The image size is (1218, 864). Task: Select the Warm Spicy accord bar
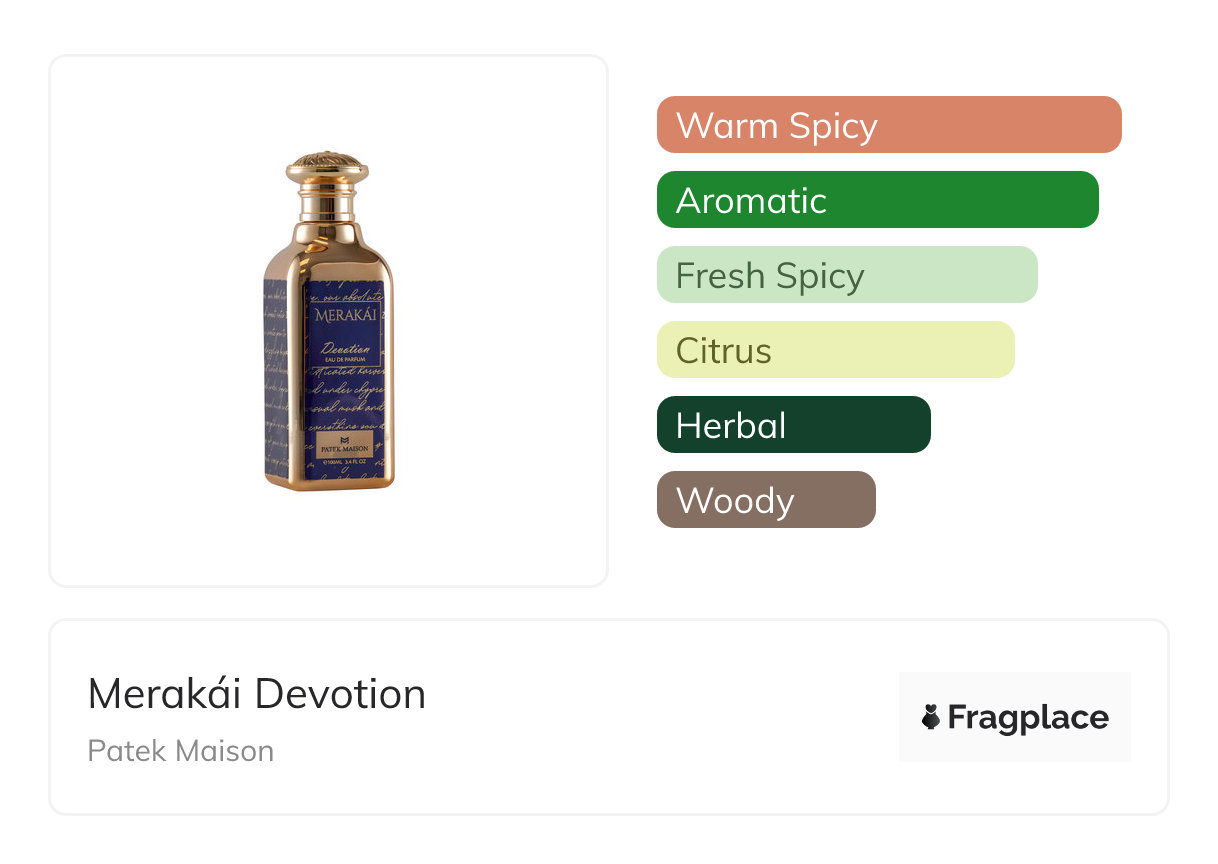(888, 125)
